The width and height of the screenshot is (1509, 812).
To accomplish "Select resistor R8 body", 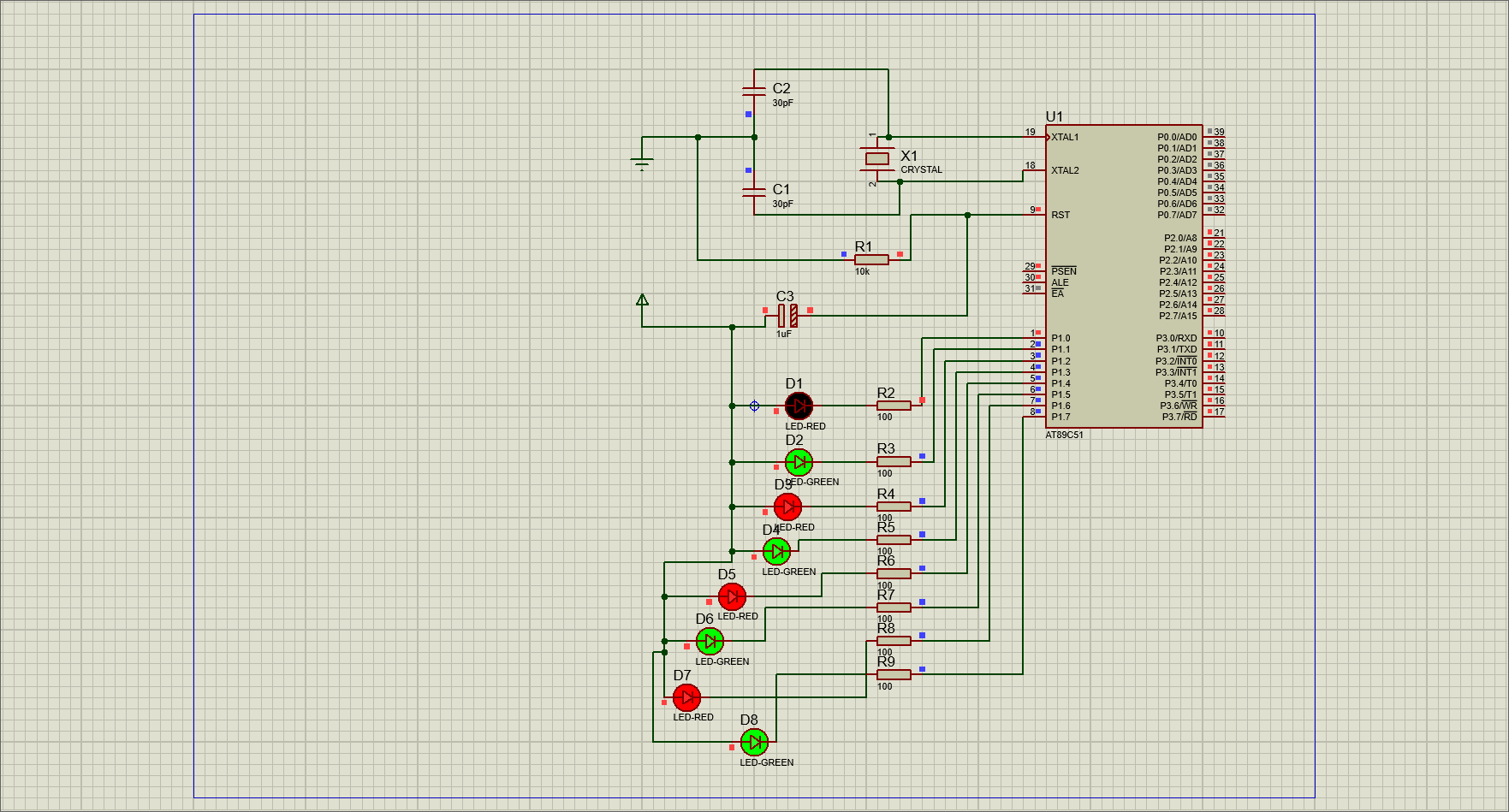I will (x=894, y=641).
